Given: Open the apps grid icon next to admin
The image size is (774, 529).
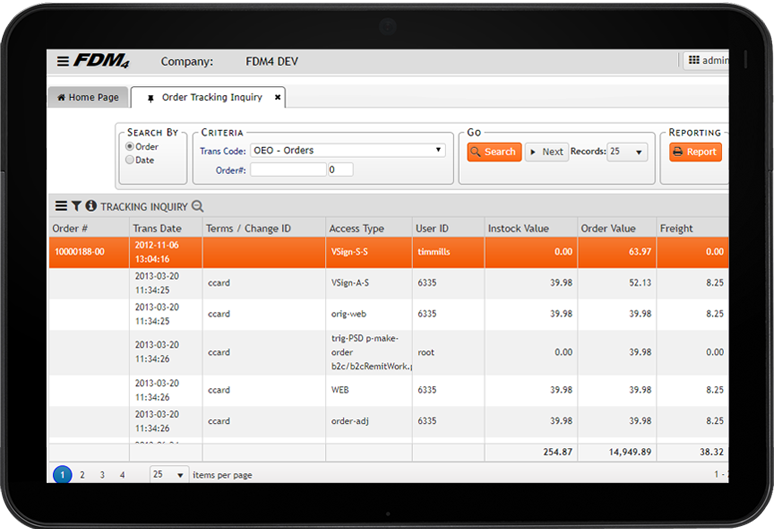Looking at the screenshot, I should 694,60.
